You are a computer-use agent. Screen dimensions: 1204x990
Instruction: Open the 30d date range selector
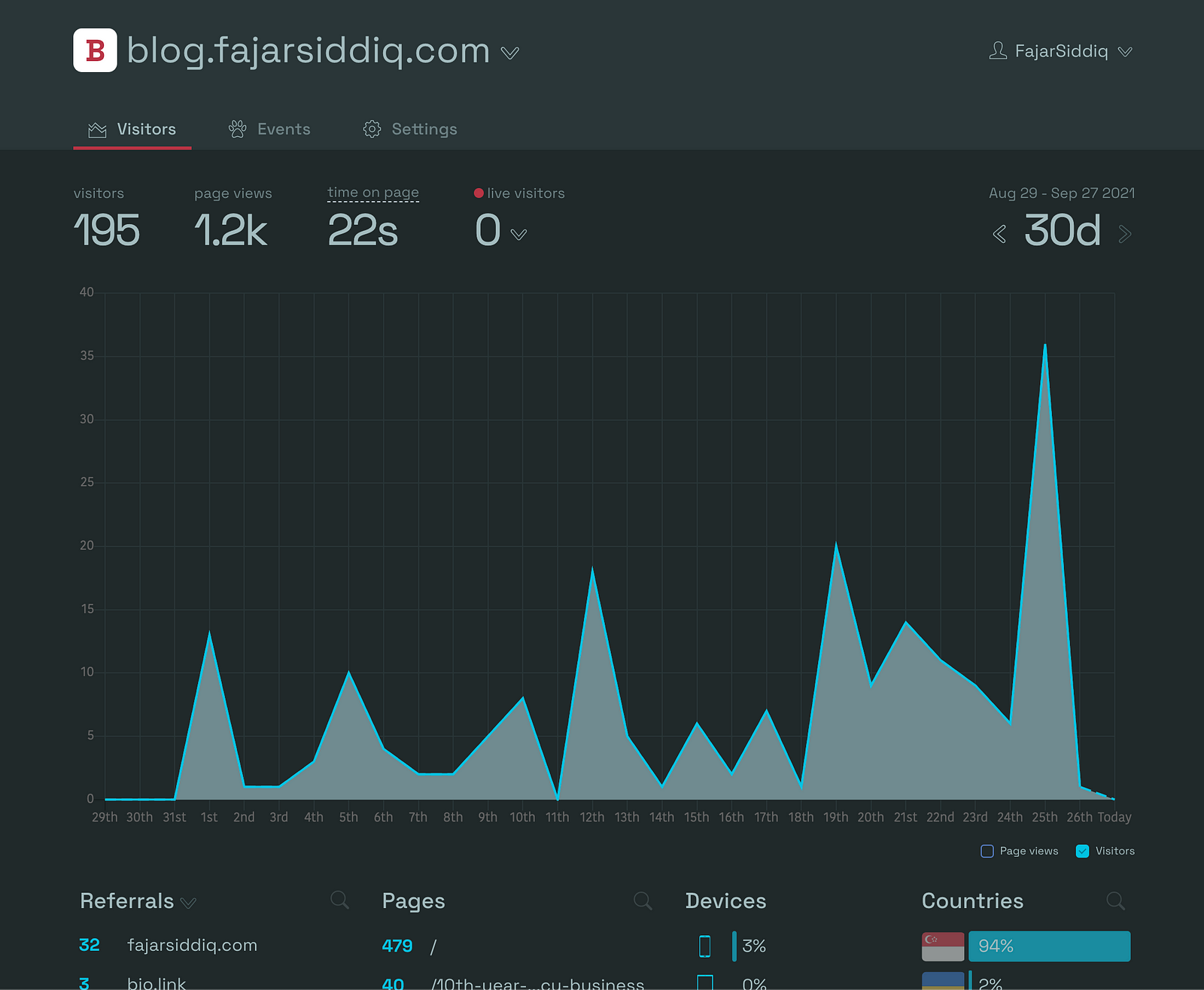click(x=1063, y=230)
